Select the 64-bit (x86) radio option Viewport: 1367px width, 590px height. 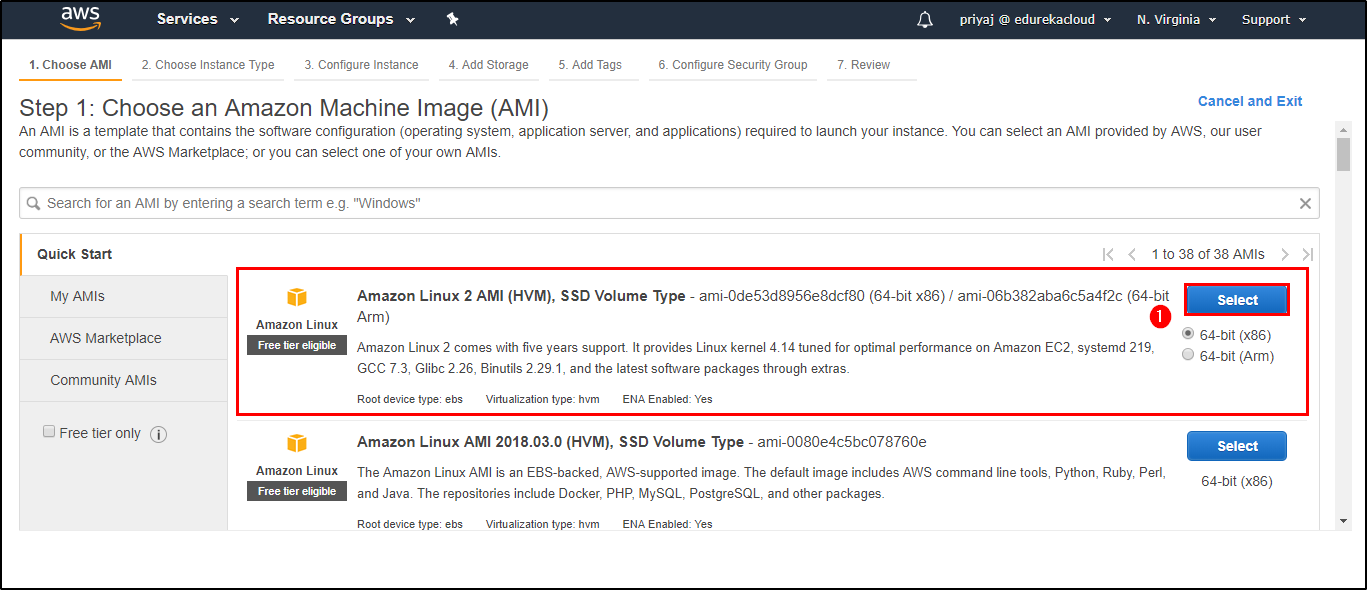(x=1188, y=334)
